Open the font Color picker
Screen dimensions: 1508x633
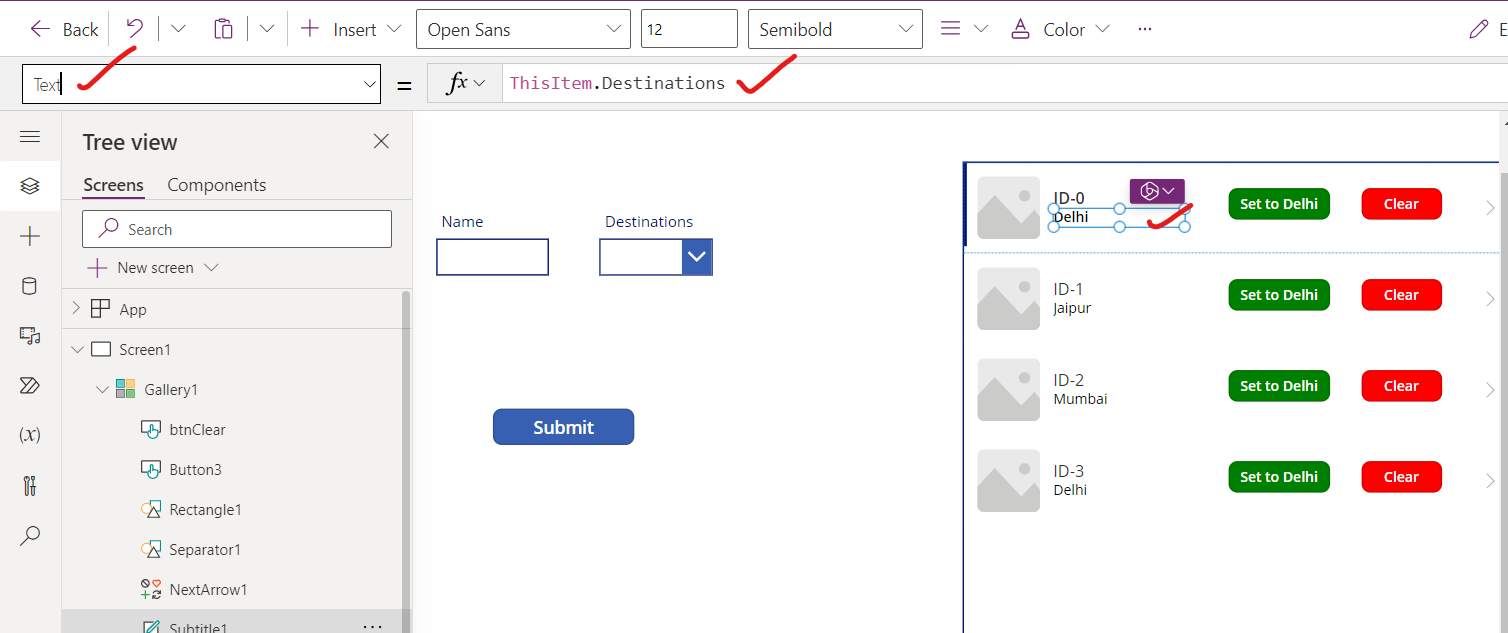point(1060,28)
